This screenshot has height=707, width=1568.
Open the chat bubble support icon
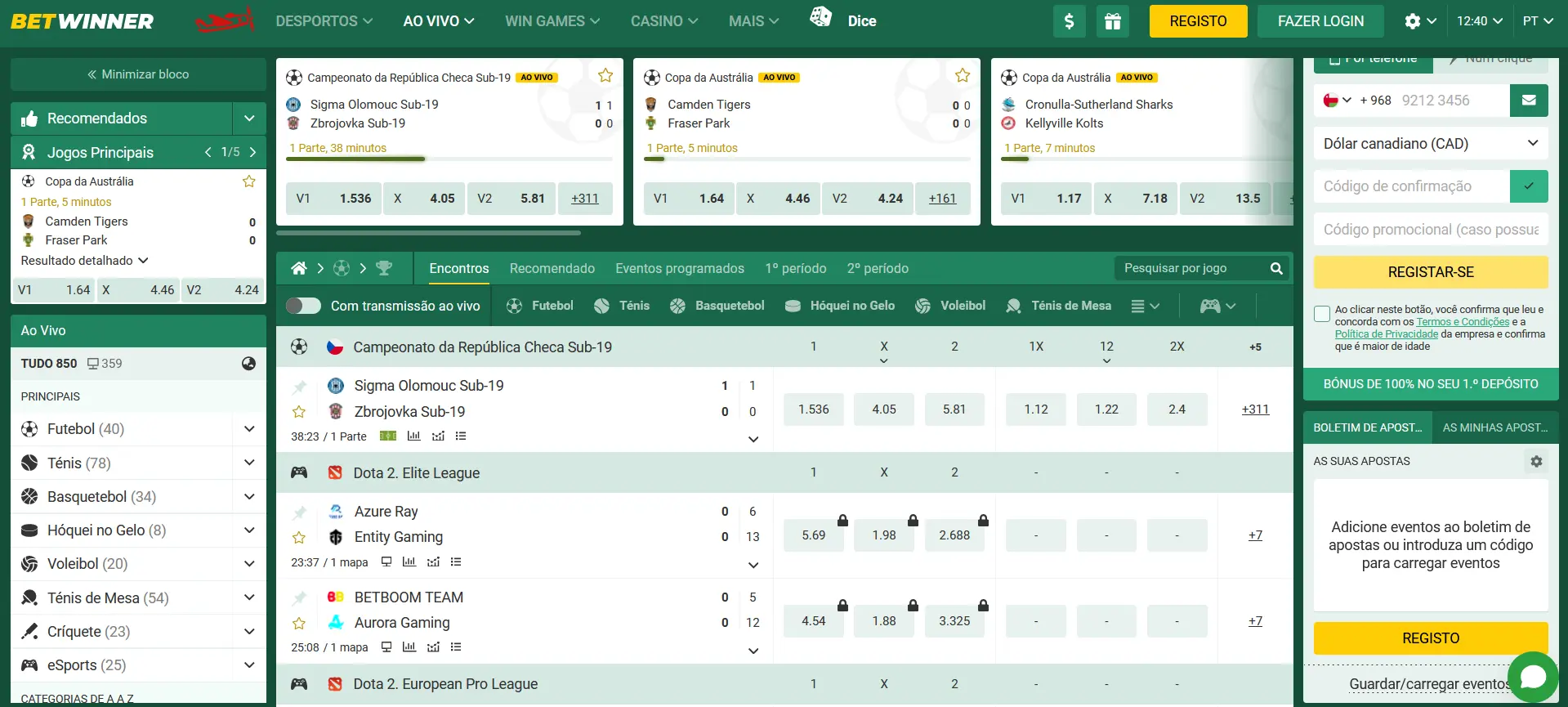(1533, 677)
